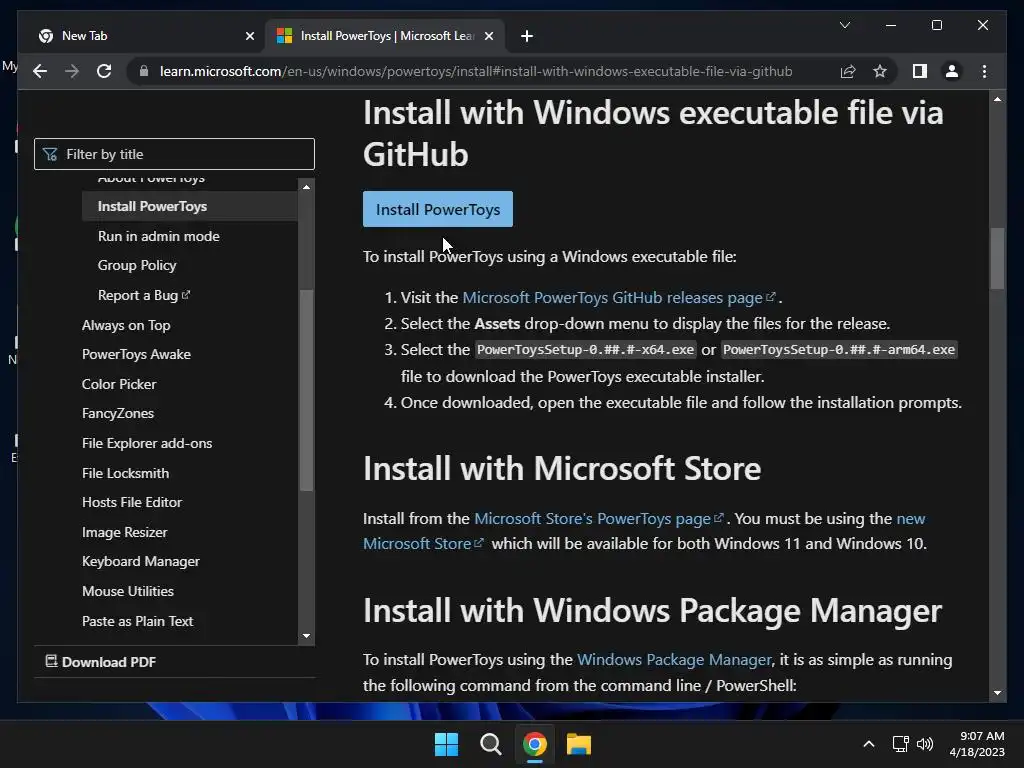Open the Chrome profile icon
Screen dimensions: 1024x768
(952, 71)
